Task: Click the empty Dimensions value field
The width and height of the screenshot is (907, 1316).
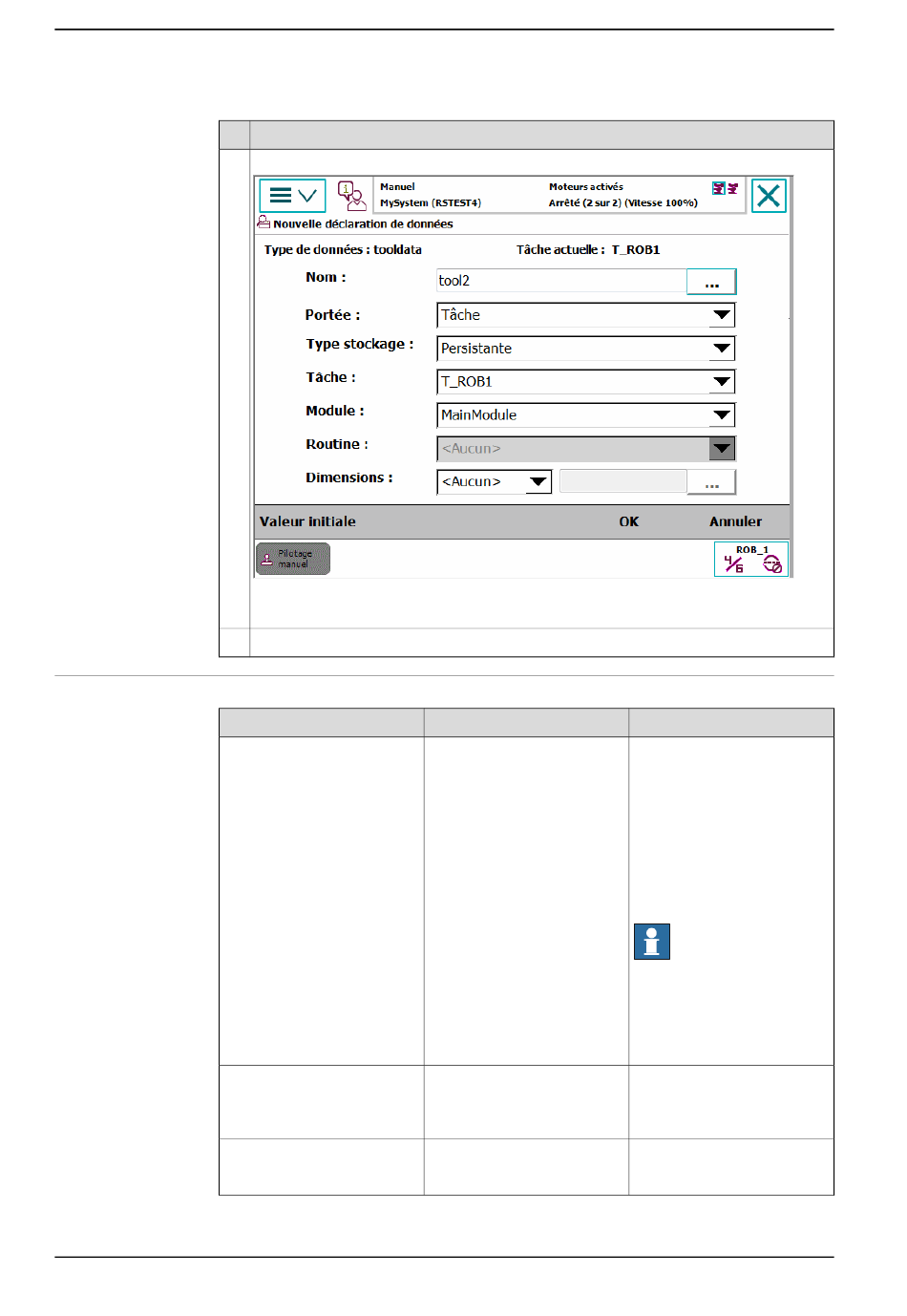Action: tap(622, 481)
